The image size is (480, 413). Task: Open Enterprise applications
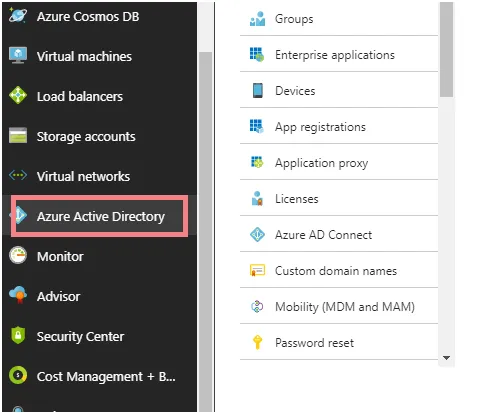[339, 54]
